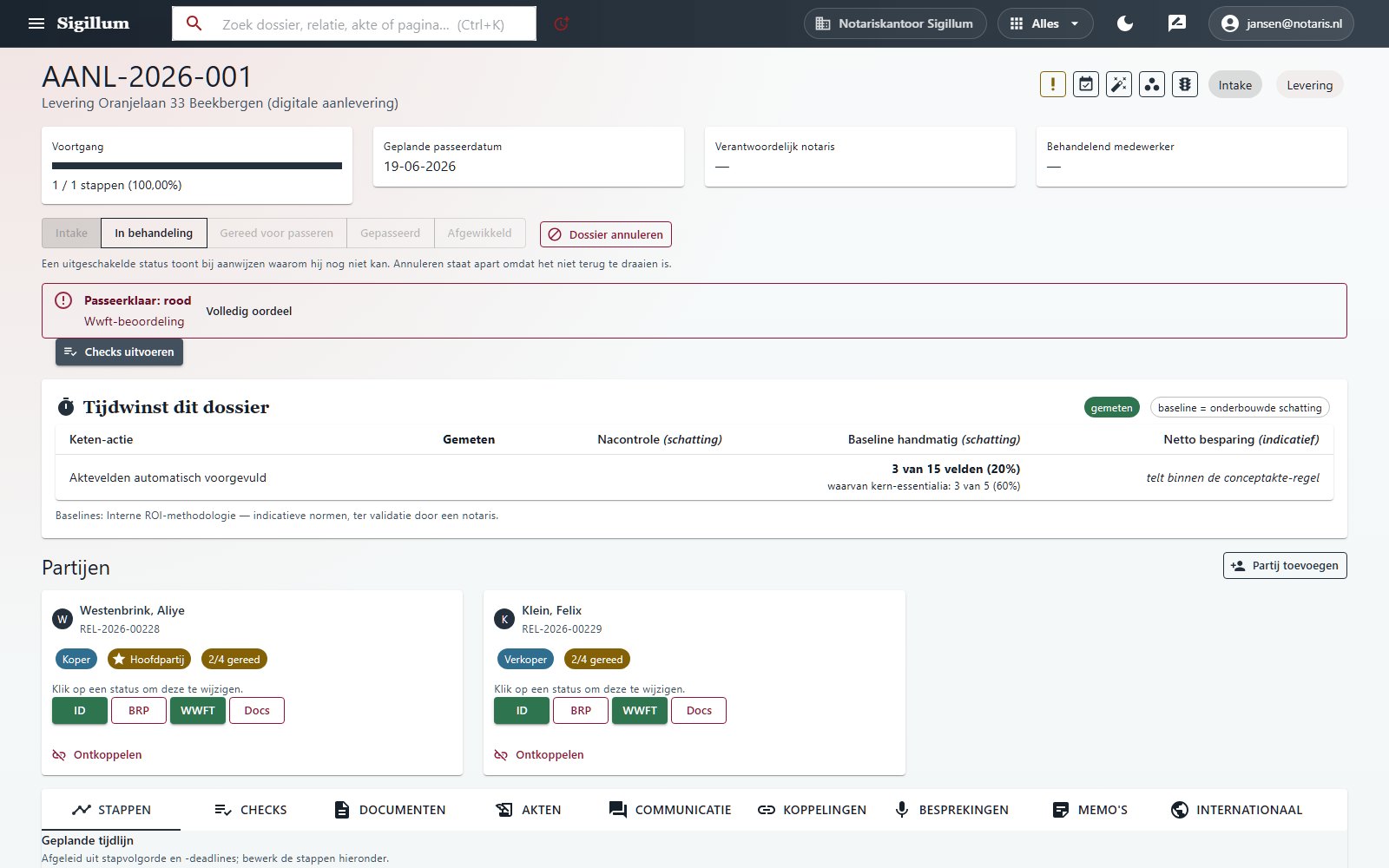
Task: Click Ontkoppelen for Klein, Felix
Action: (x=539, y=755)
